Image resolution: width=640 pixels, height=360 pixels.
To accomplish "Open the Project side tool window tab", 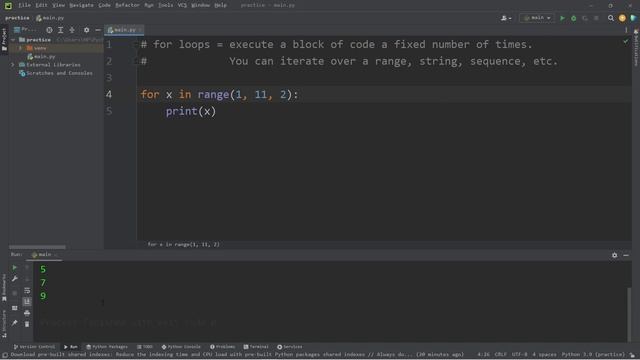I will 4,40.
